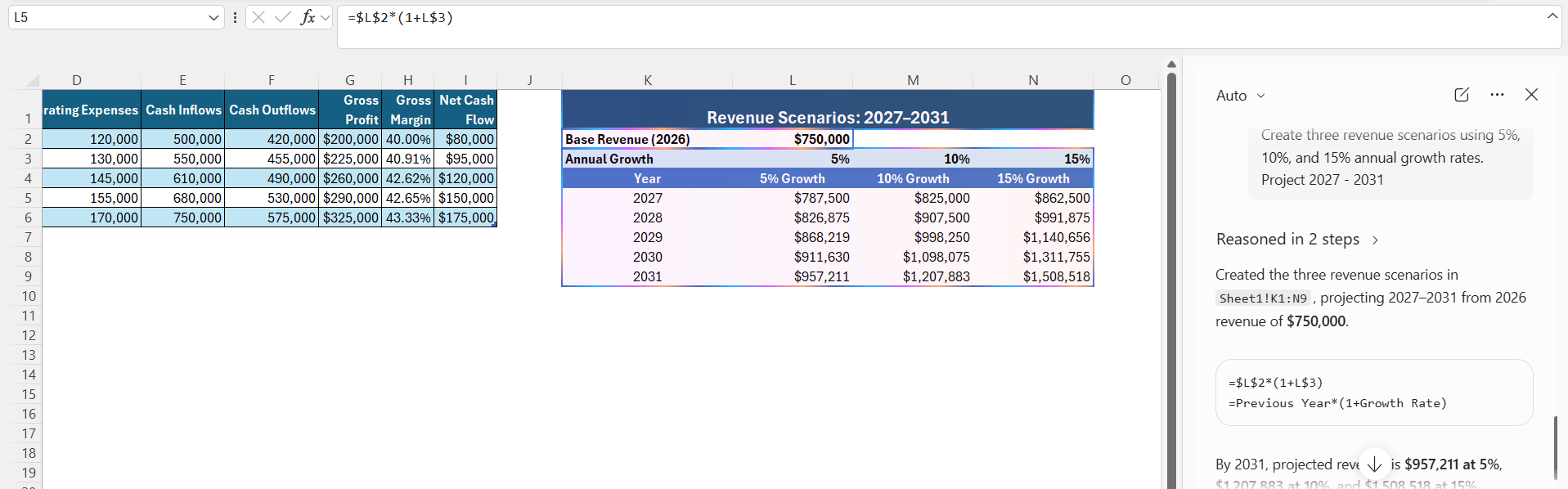The image size is (1568, 489).
Task: Open the Insert Function fx dialog
Action: pyautogui.click(x=308, y=17)
